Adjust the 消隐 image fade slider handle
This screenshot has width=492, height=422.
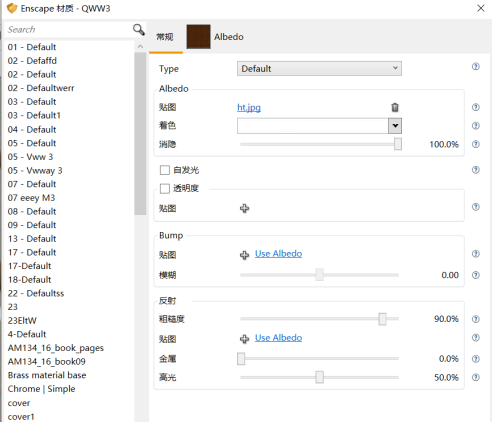click(x=398, y=144)
